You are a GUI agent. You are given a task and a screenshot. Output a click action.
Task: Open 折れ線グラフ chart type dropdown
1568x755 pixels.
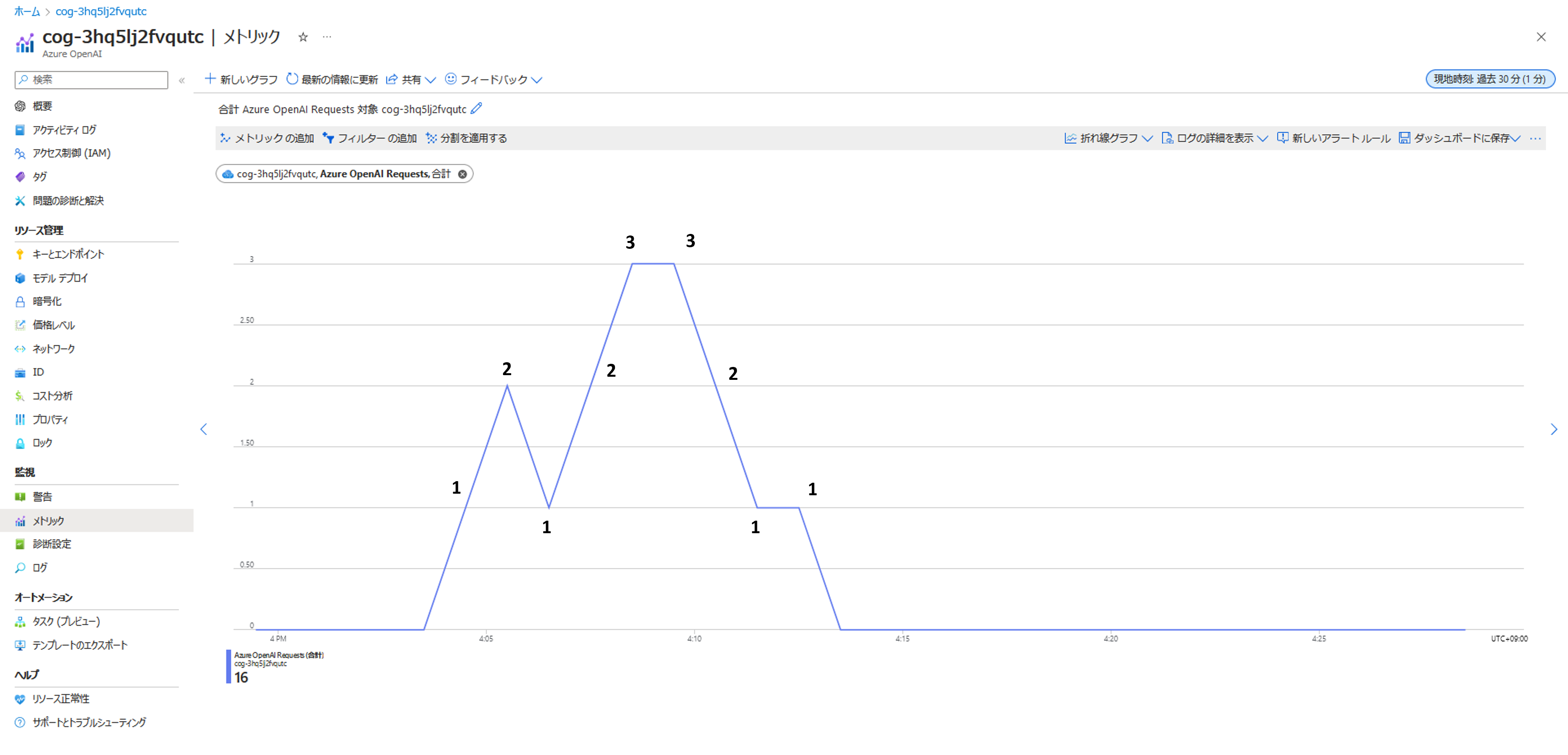pyautogui.click(x=1108, y=139)
